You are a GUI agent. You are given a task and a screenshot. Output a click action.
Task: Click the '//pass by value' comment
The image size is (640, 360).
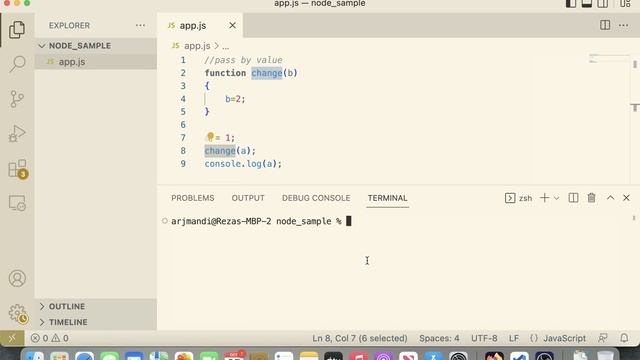coord(243,60)
